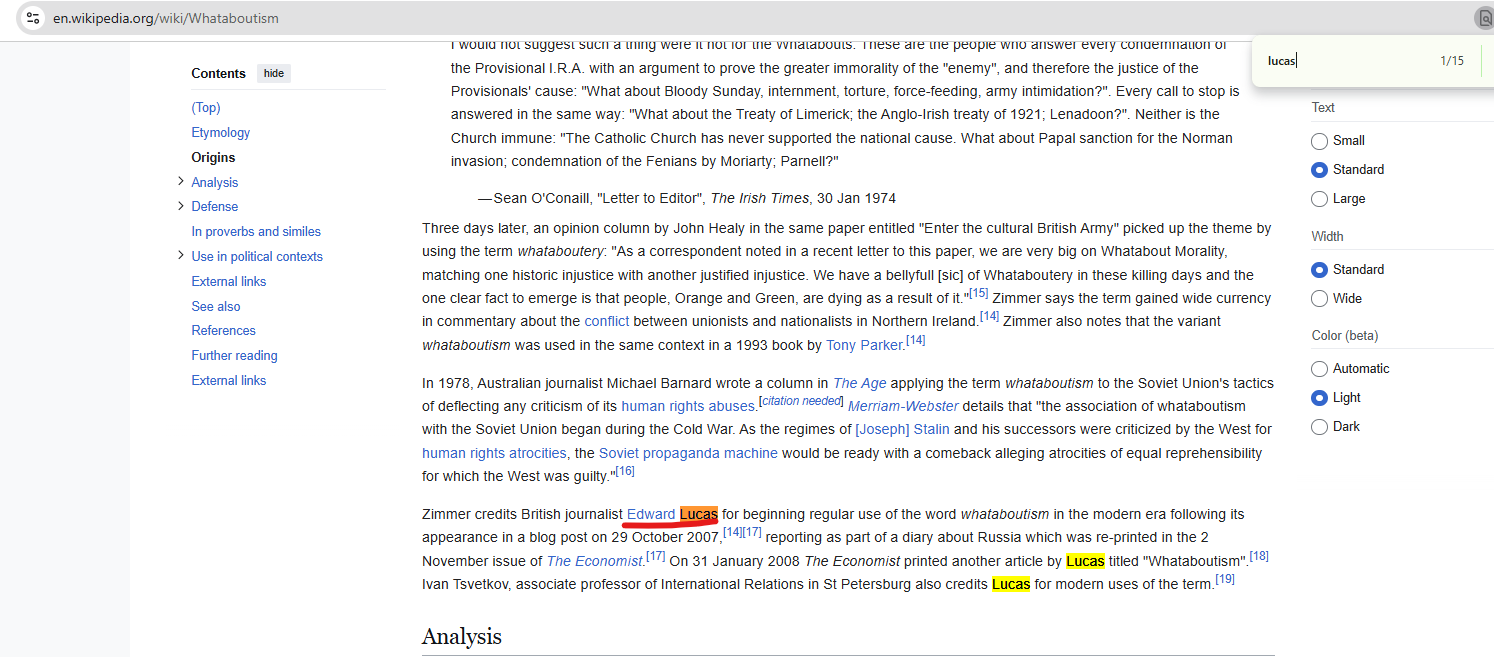The height and width of the screenshot is (657, 1494).
Task: Switch color mode to Dark
Action: coord(1319,427)
